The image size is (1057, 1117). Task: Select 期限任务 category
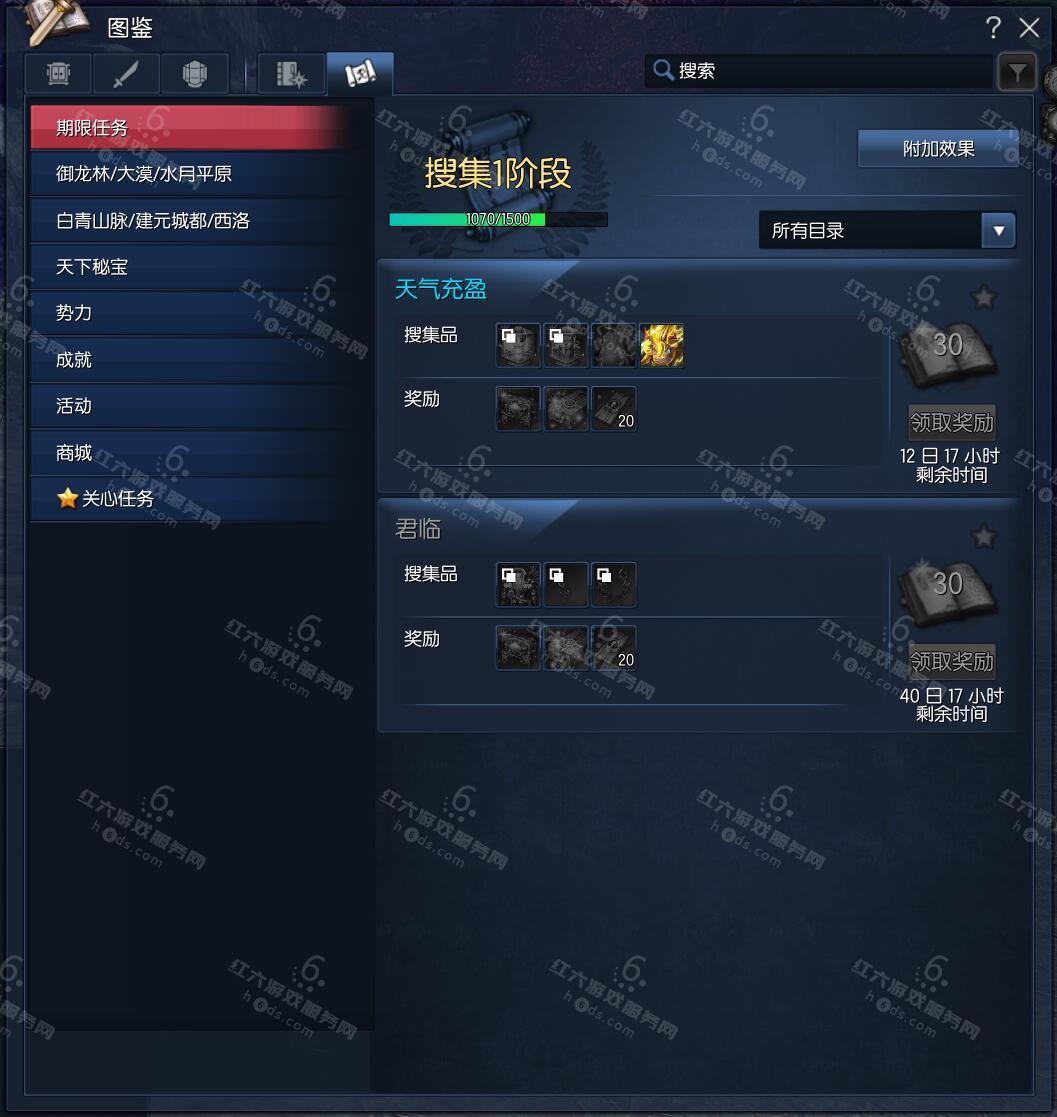(x=191, y=128)
